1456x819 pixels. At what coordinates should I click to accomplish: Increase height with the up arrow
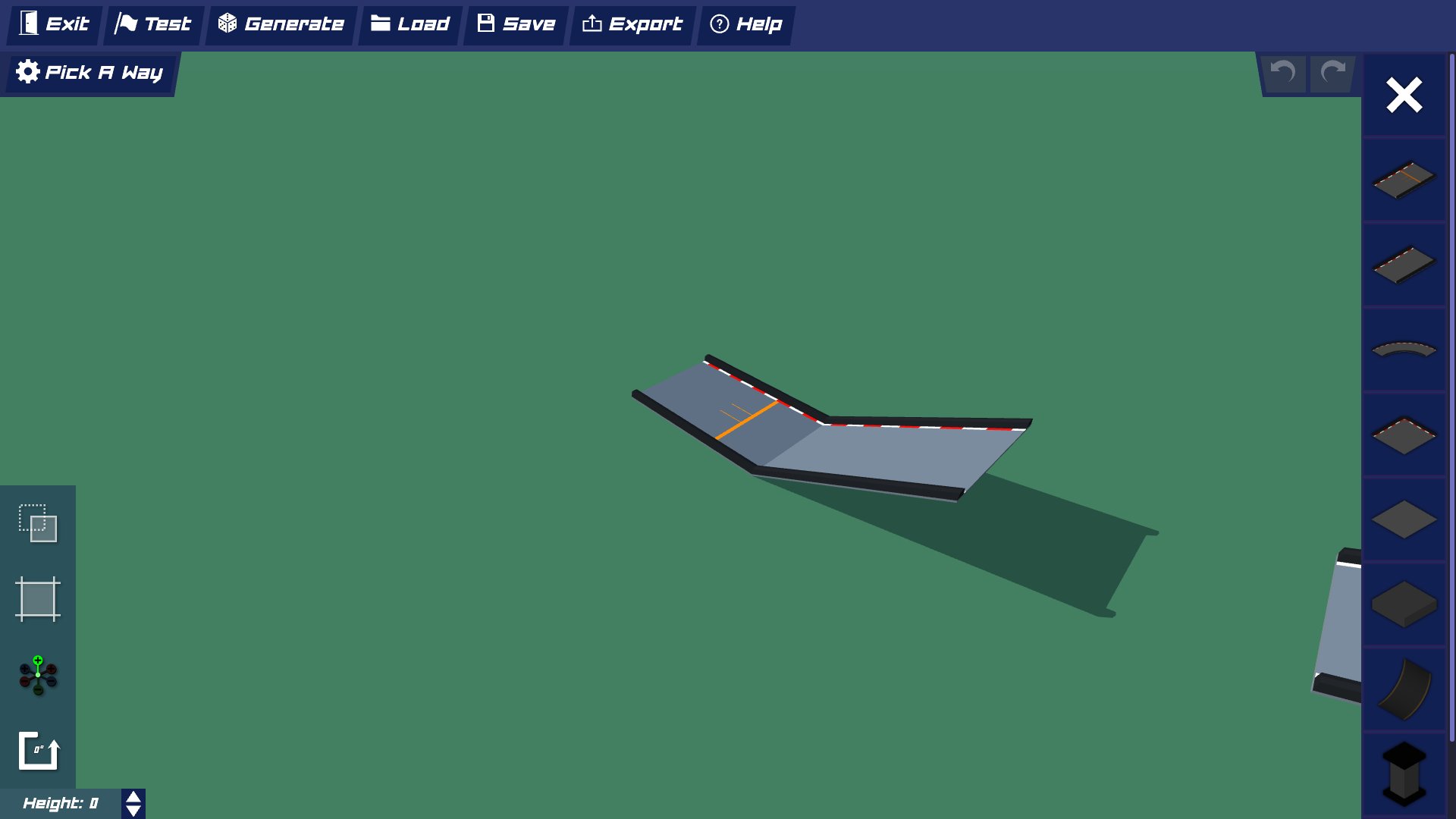click(x=133, y=797)
